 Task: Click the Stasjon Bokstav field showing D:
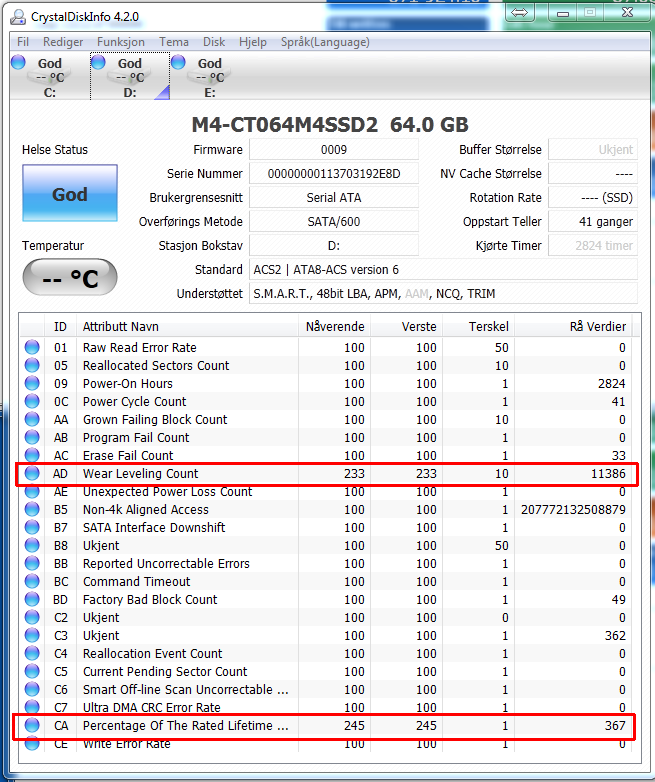[x=334, y=245]
